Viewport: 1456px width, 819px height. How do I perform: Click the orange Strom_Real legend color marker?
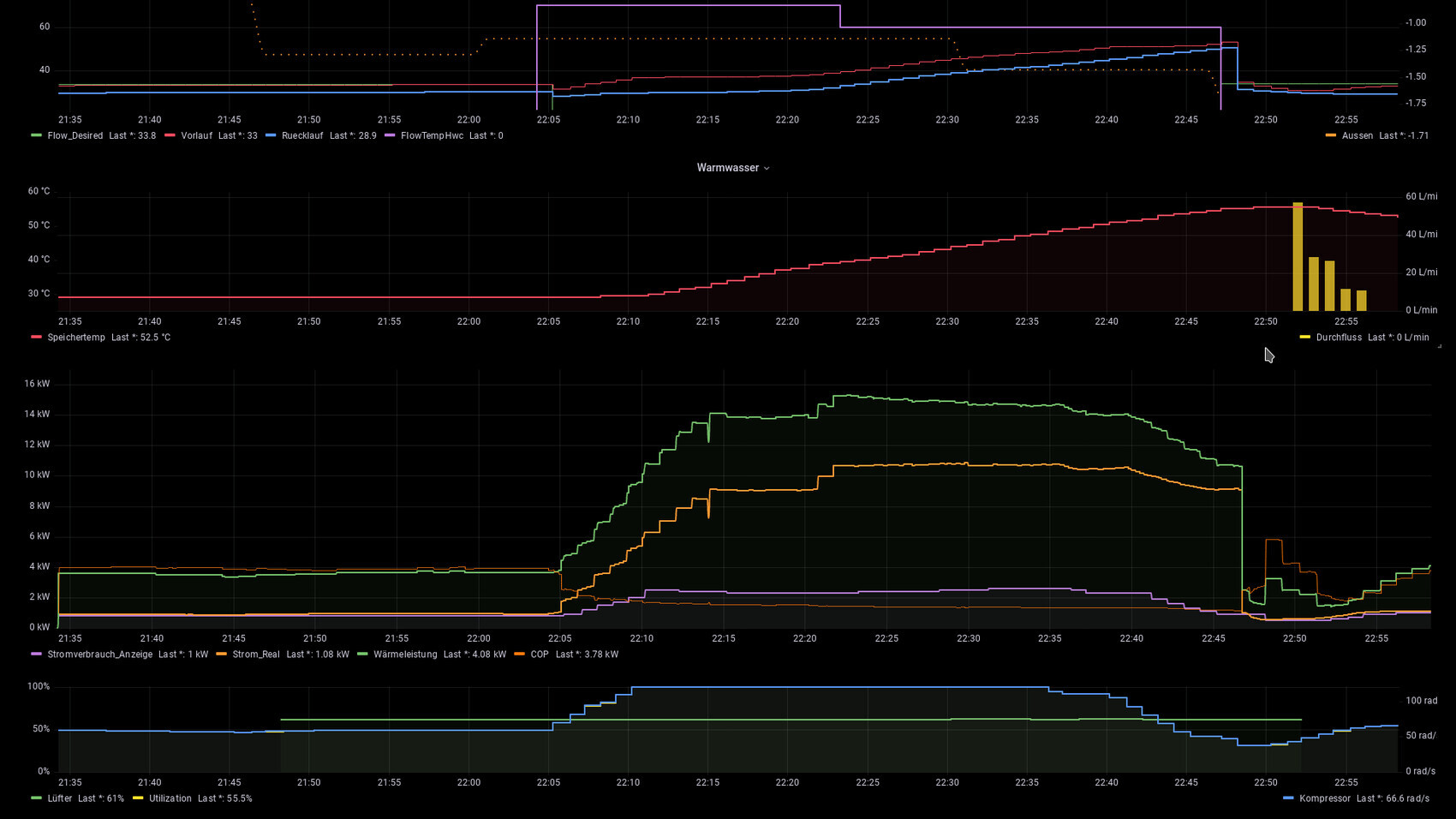(221, 655)
